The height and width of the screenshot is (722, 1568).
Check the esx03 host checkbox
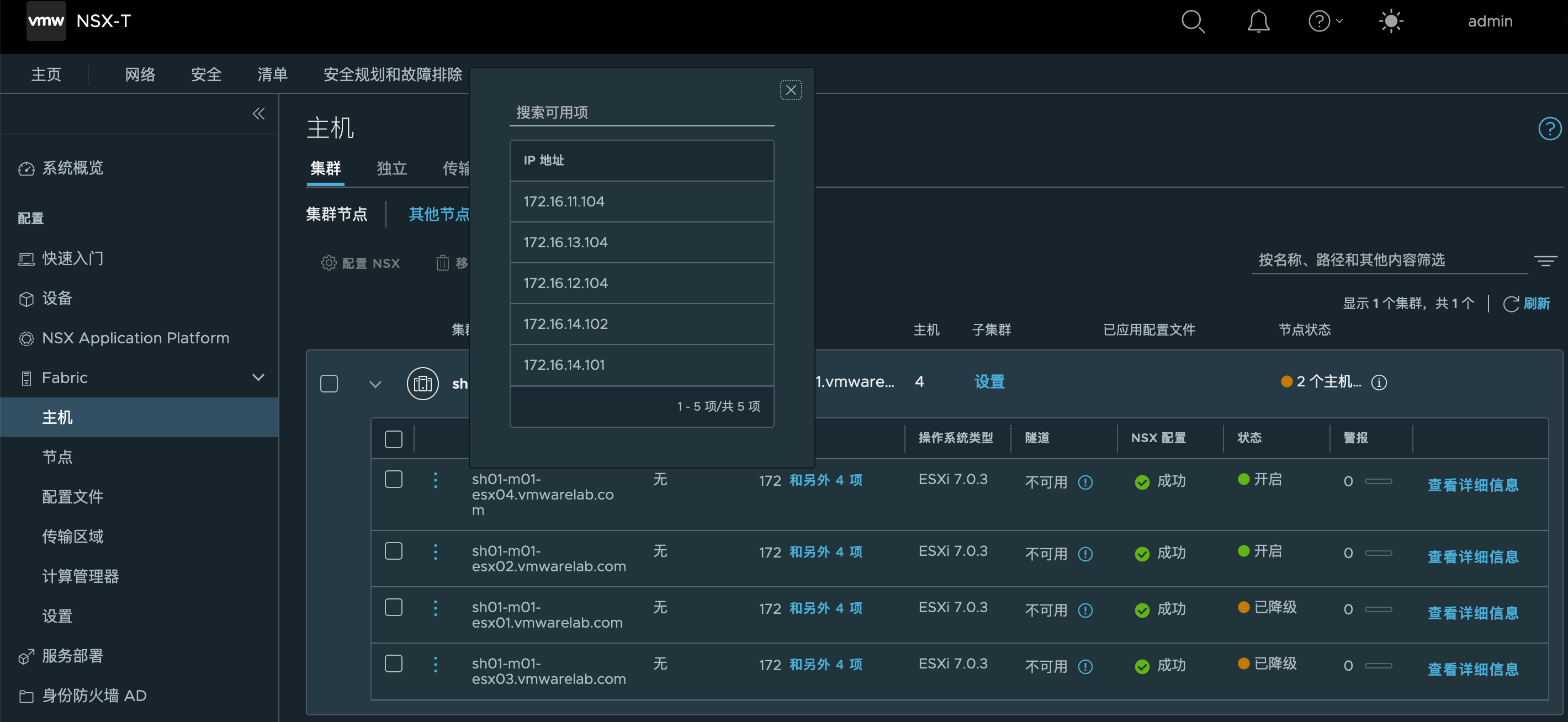coord(394,663)
